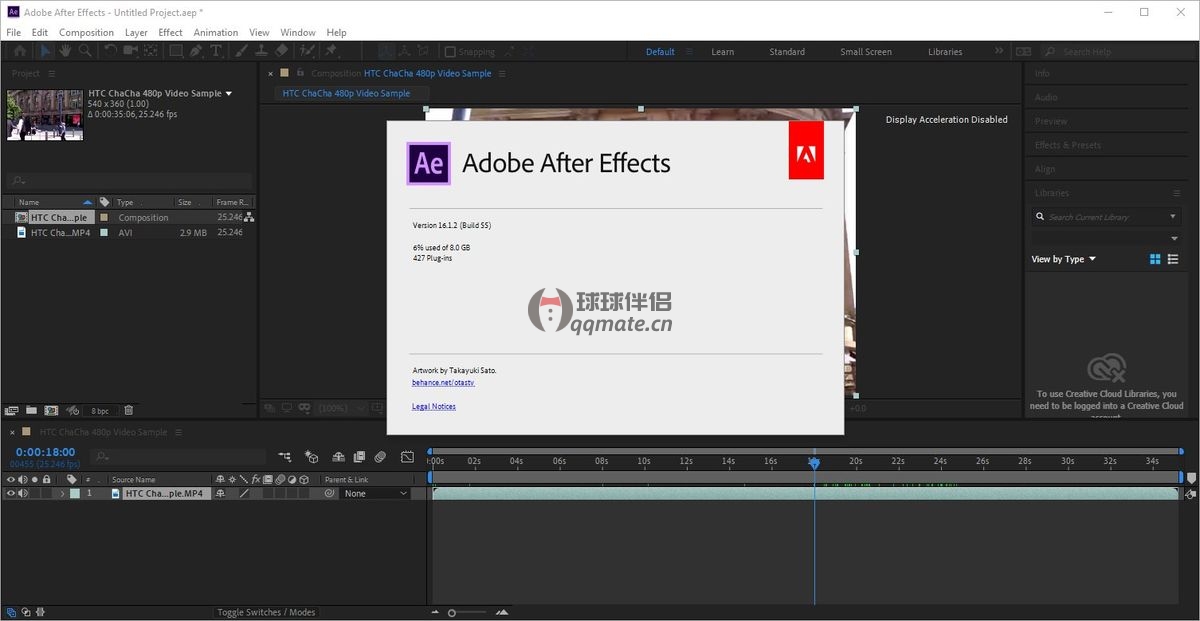Pick the Horizontal Type tool
The height and width of the screenshot is (621, 1200).
pyautogui.click(x=216, y=51)
